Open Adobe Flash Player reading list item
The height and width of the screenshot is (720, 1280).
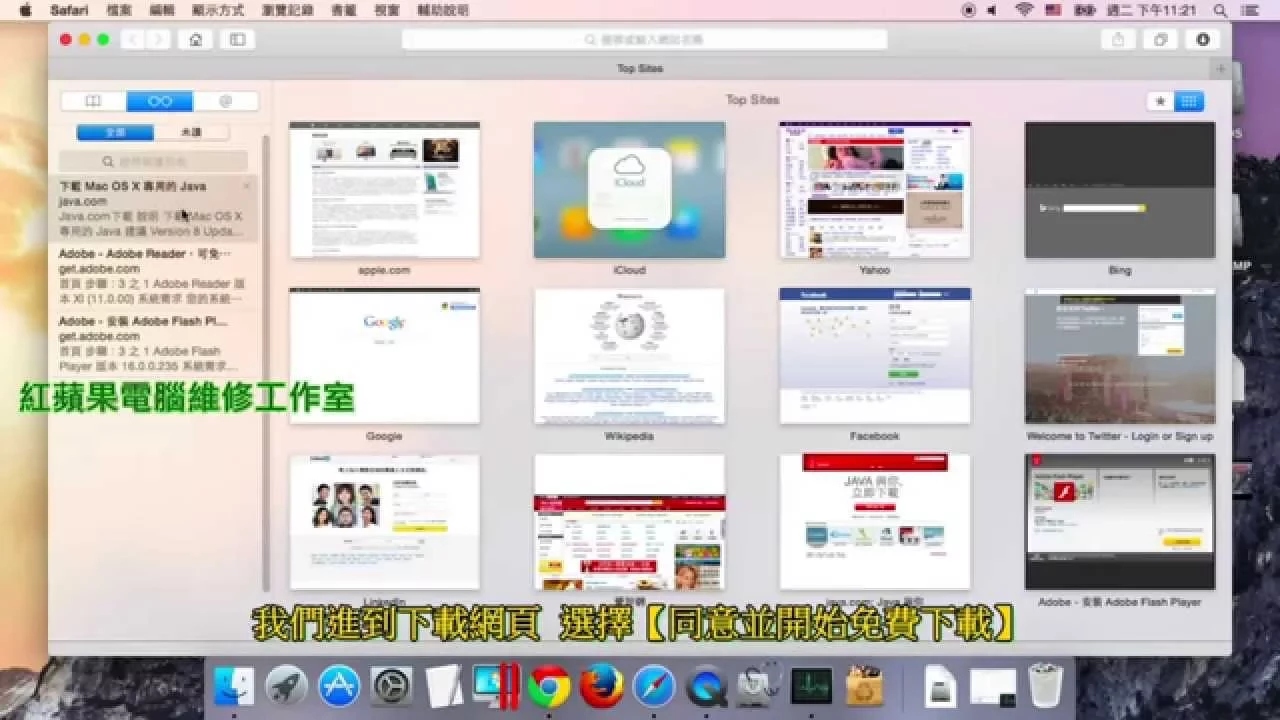coord(153,344)
